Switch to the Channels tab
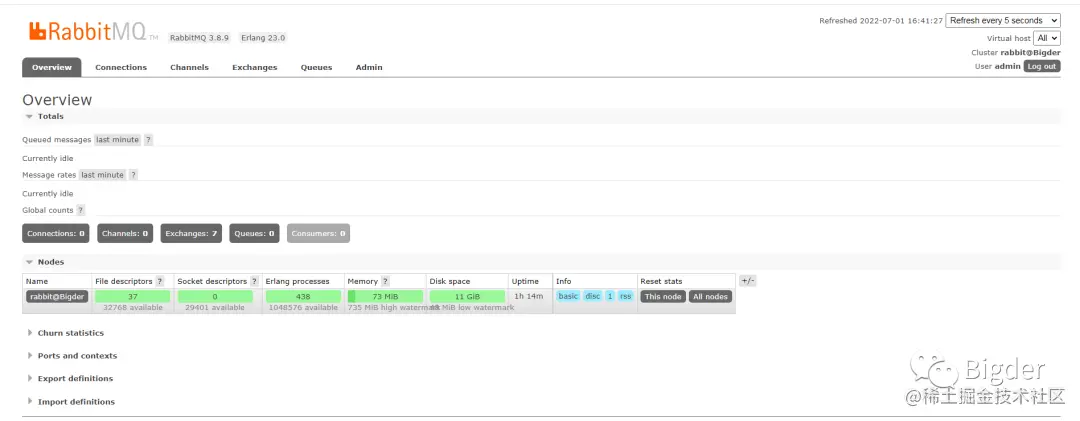The image size is (1080, 421). [x=189, y=68]
